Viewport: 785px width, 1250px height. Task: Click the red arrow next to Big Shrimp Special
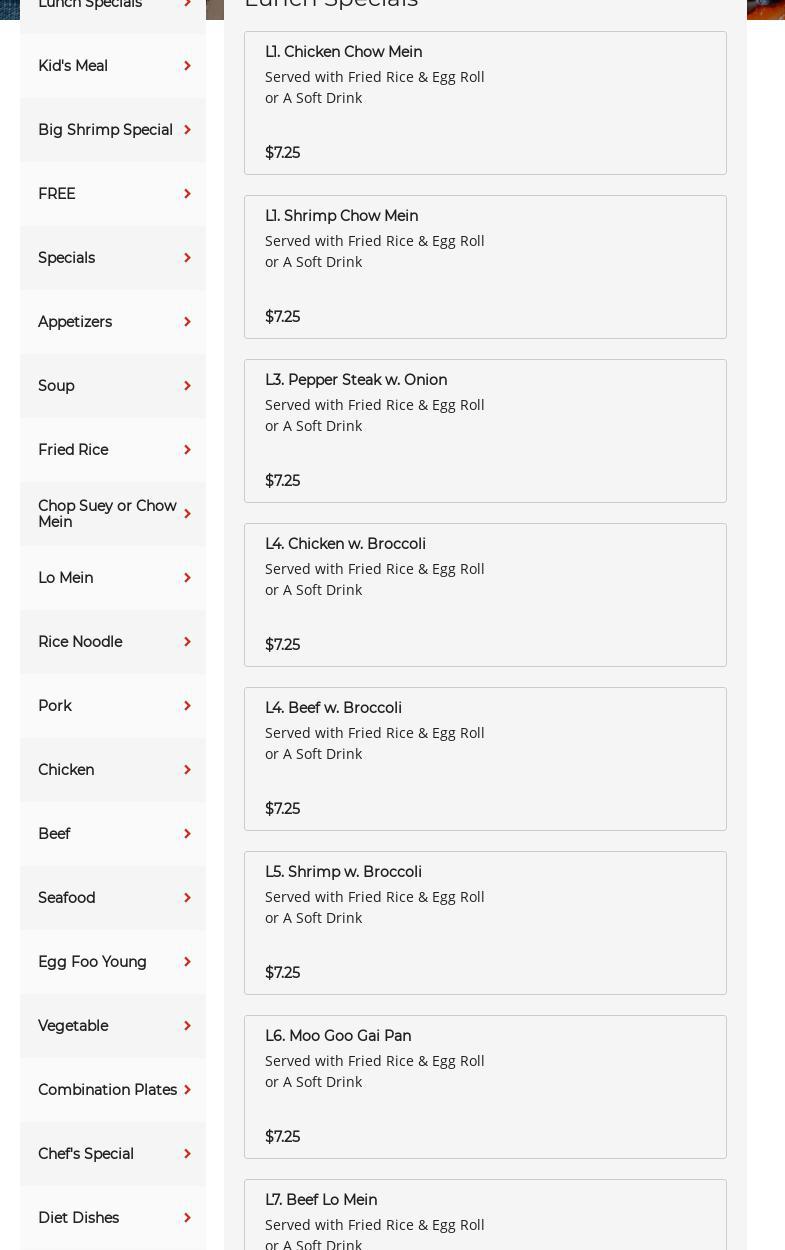coord(187,130)
